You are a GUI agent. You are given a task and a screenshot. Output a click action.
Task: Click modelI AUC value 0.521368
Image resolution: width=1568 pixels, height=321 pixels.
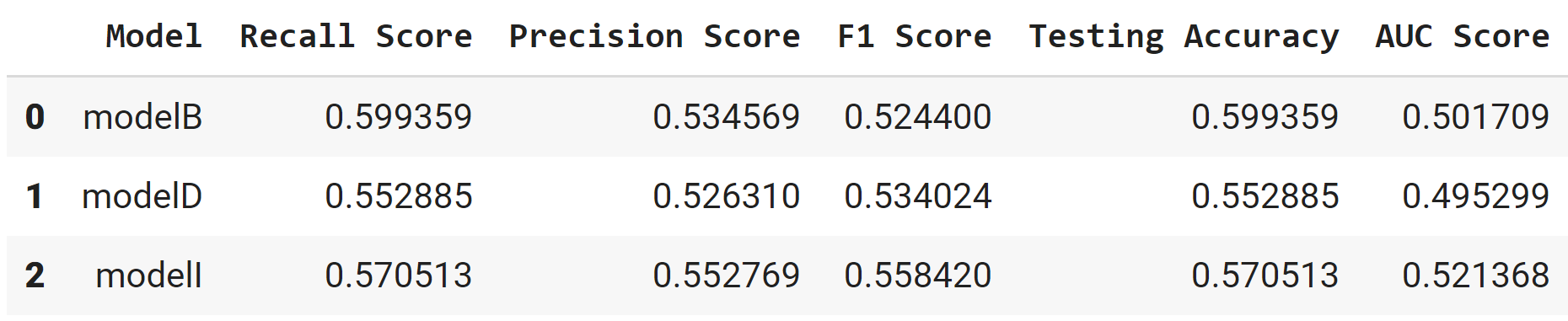[x=1476, y=276]
